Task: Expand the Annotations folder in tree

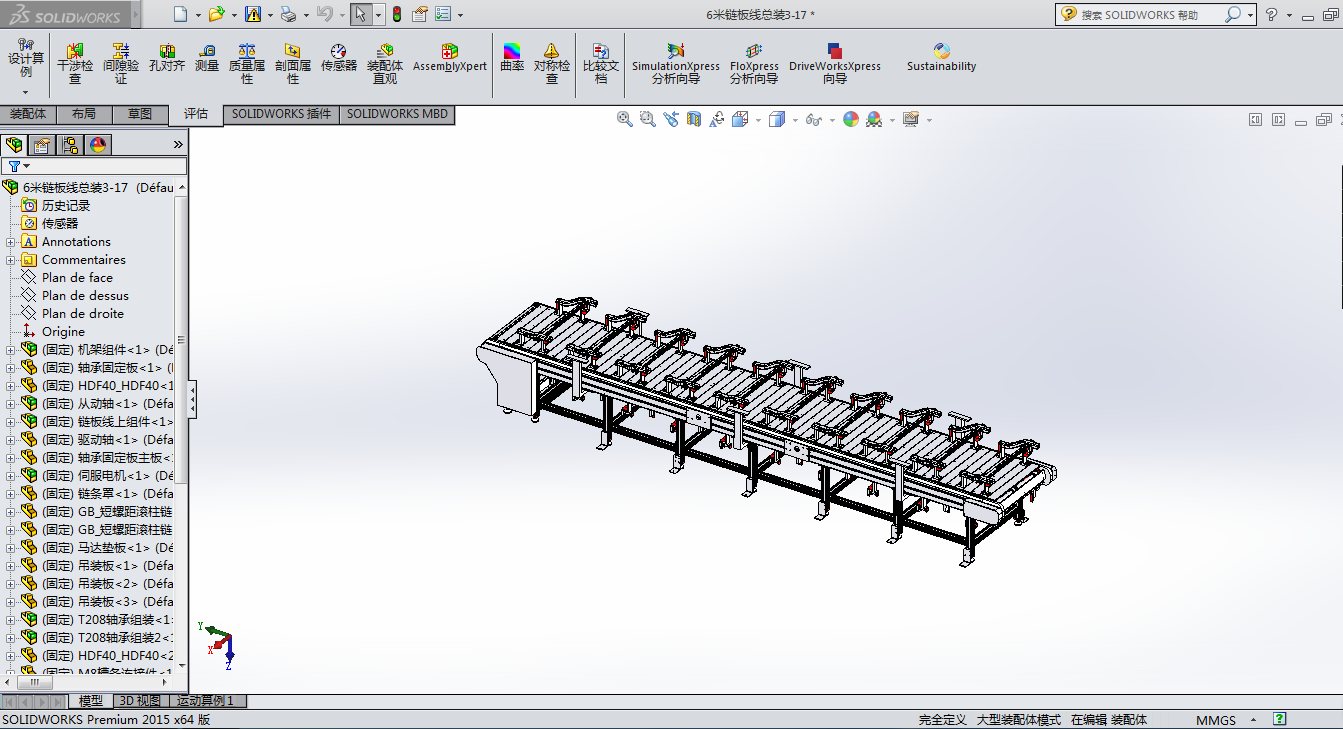Action: 11,242
